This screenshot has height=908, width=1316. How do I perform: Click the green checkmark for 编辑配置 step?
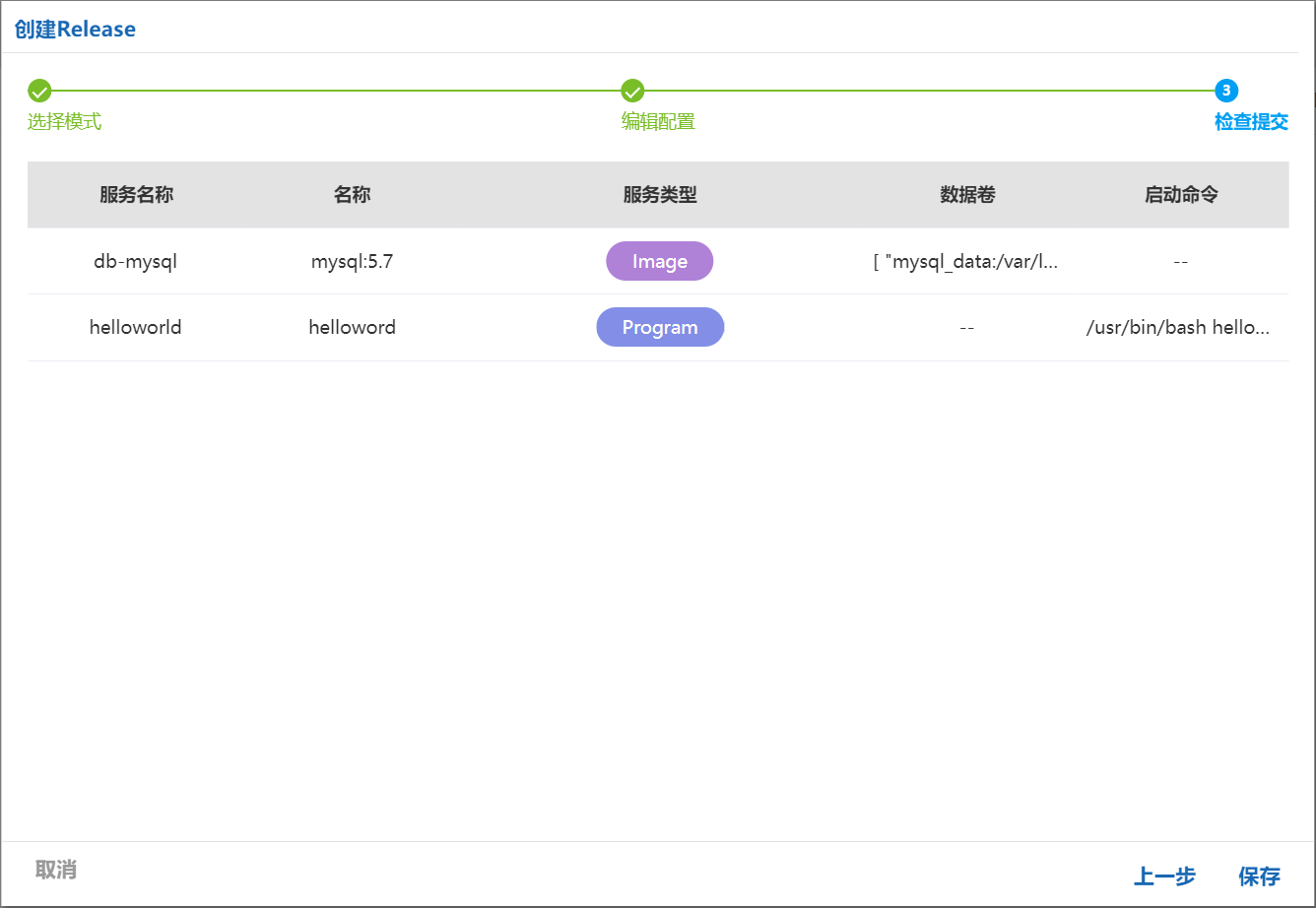(632, 92)
